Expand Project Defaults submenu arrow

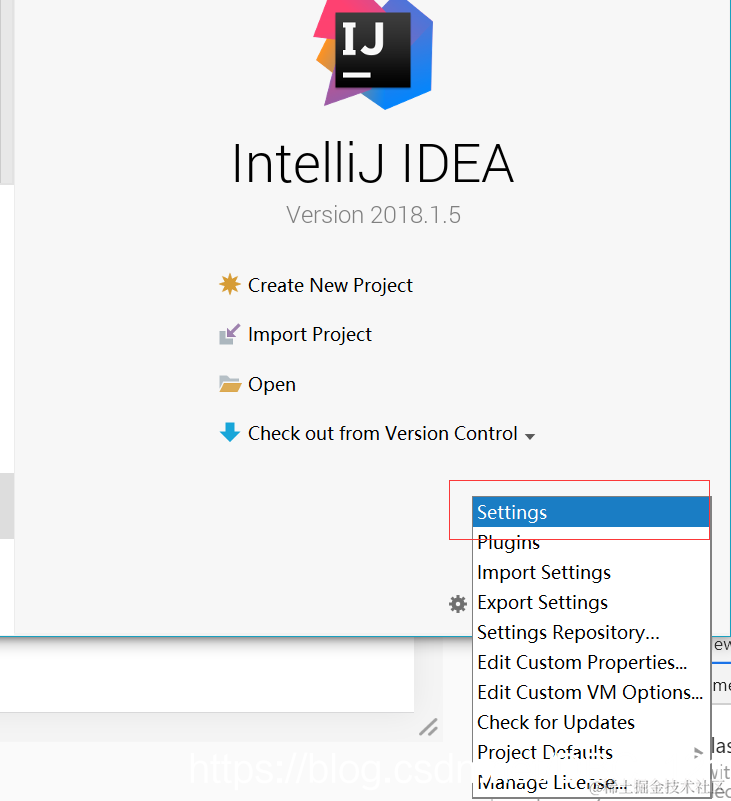point(698,752)
